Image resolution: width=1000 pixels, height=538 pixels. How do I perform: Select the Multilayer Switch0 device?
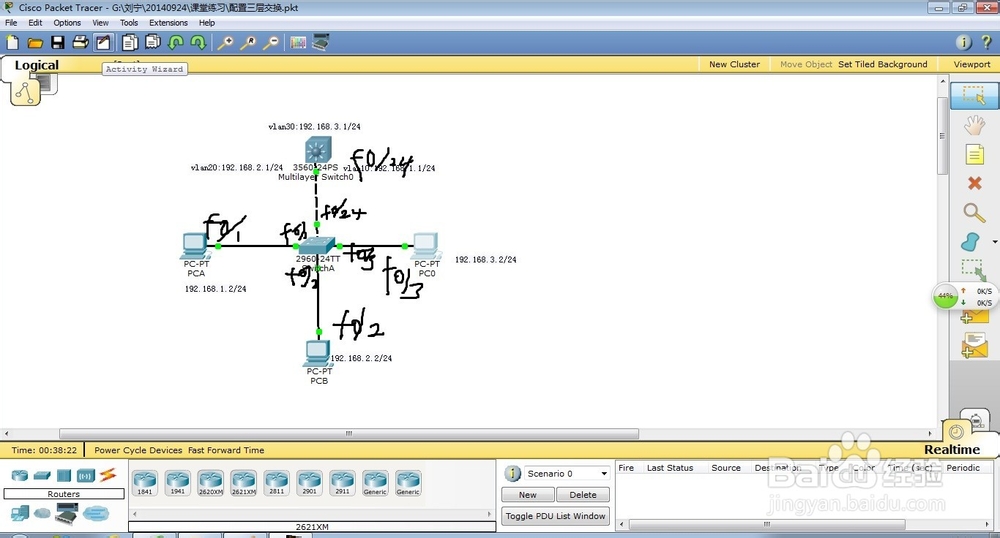[x=317, y=150]
